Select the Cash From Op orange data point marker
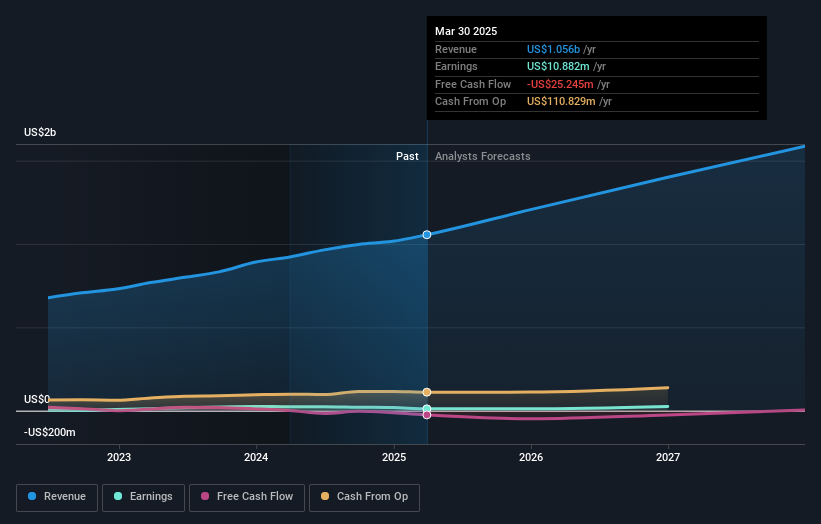The width and height of the screenshot is (821, 524). coord(427,392)
